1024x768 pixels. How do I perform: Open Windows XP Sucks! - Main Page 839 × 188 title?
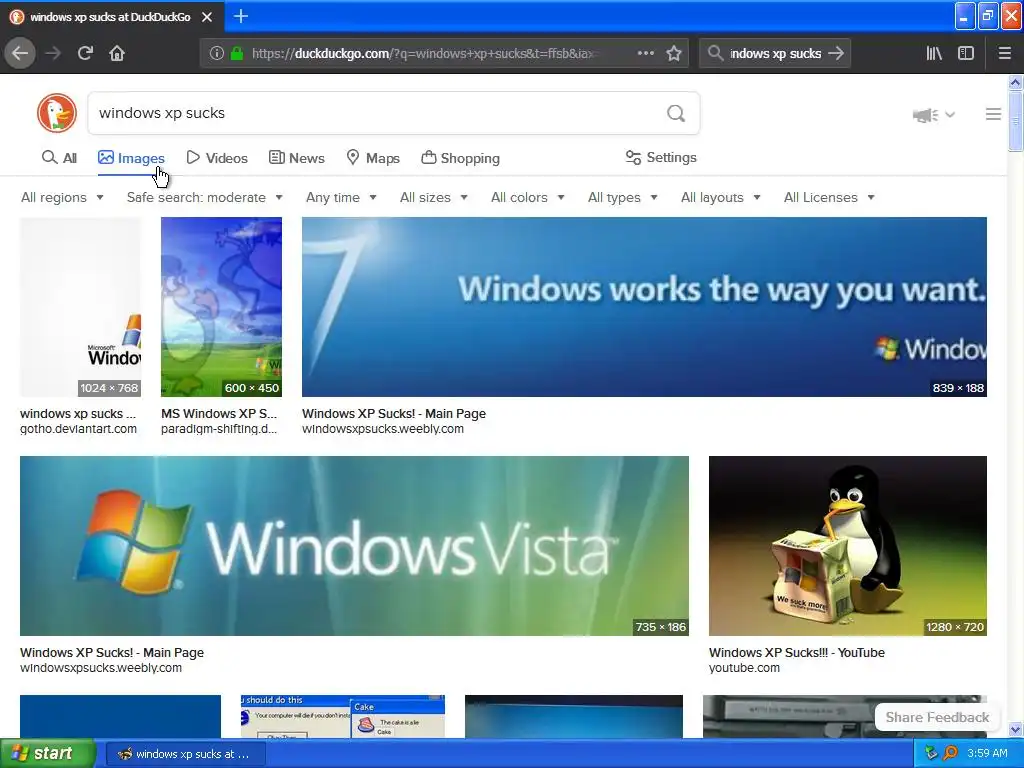tap(394, 413)
